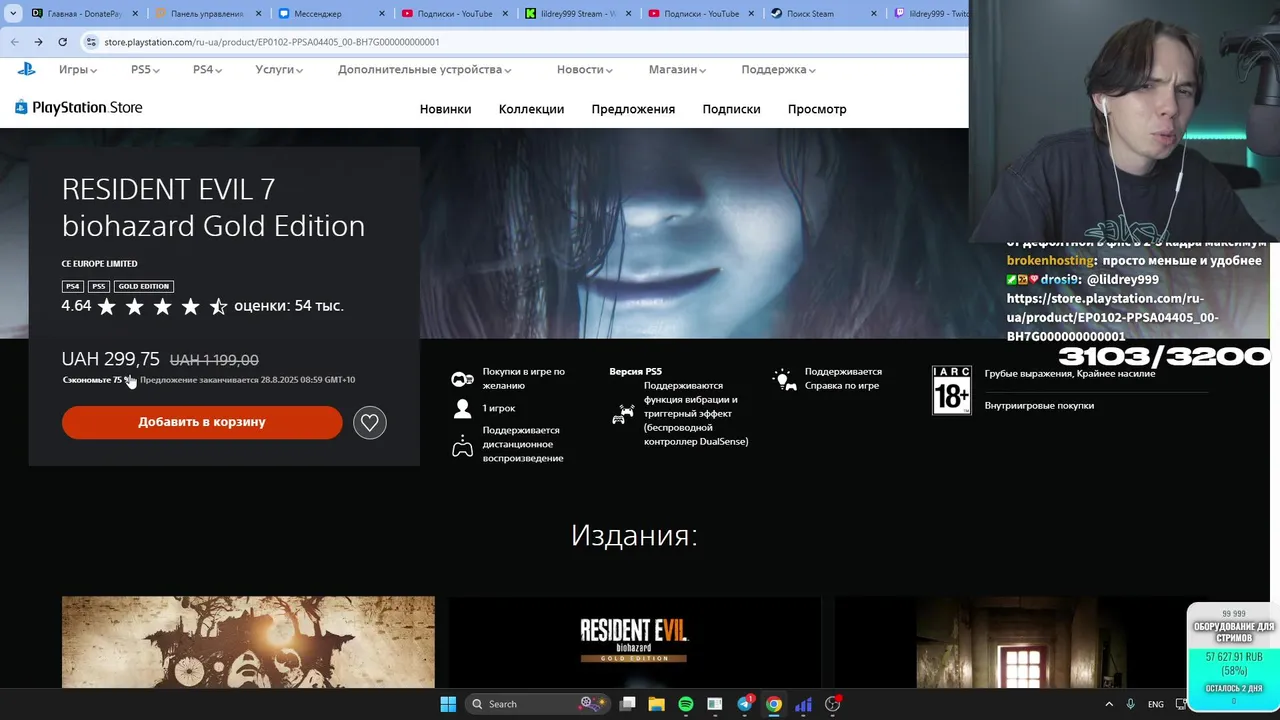
Task: Open File Explorer from the taskbar
Action: coord(656,704)
